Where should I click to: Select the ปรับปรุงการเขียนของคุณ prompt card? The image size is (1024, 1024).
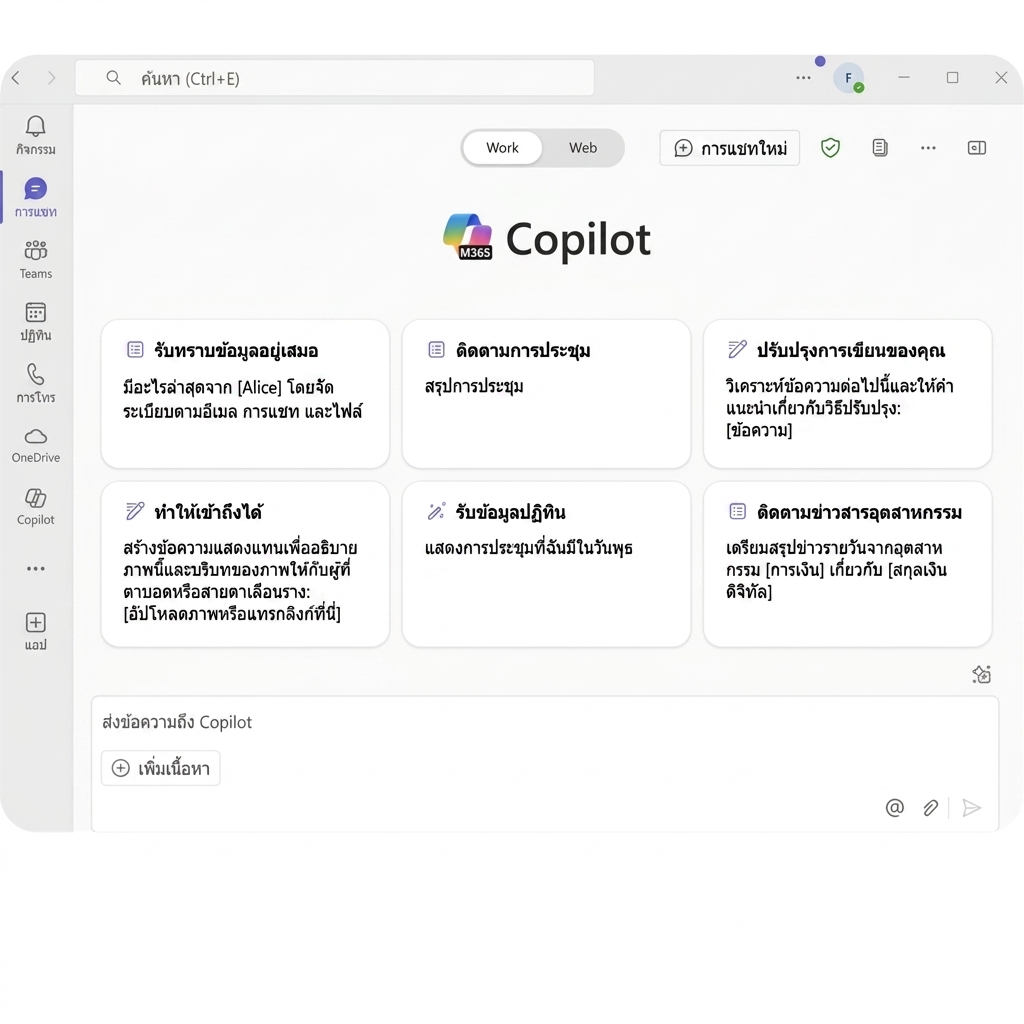[x=848, y=394]
